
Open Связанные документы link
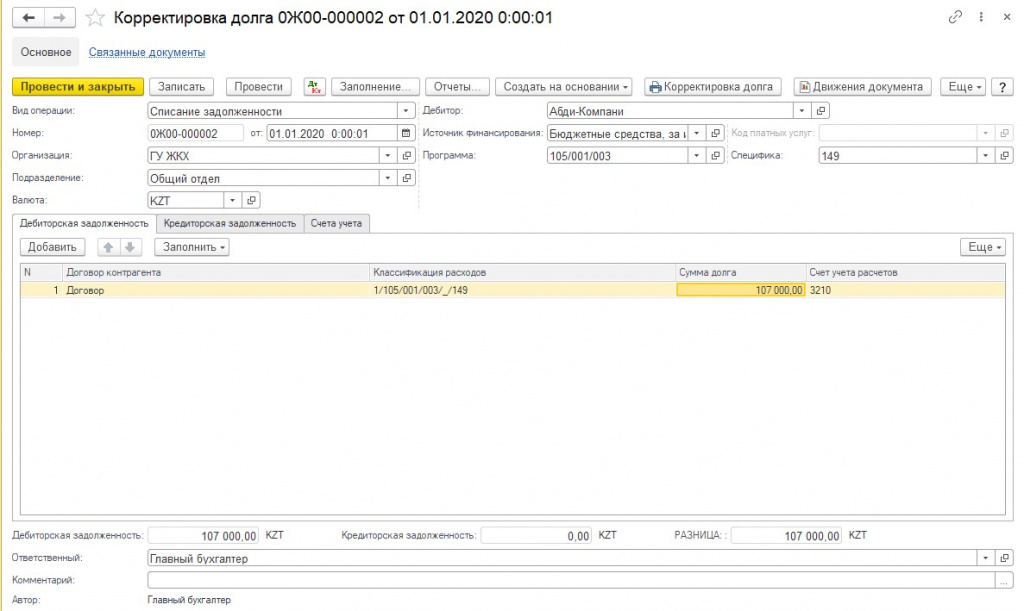click(147, 52)
